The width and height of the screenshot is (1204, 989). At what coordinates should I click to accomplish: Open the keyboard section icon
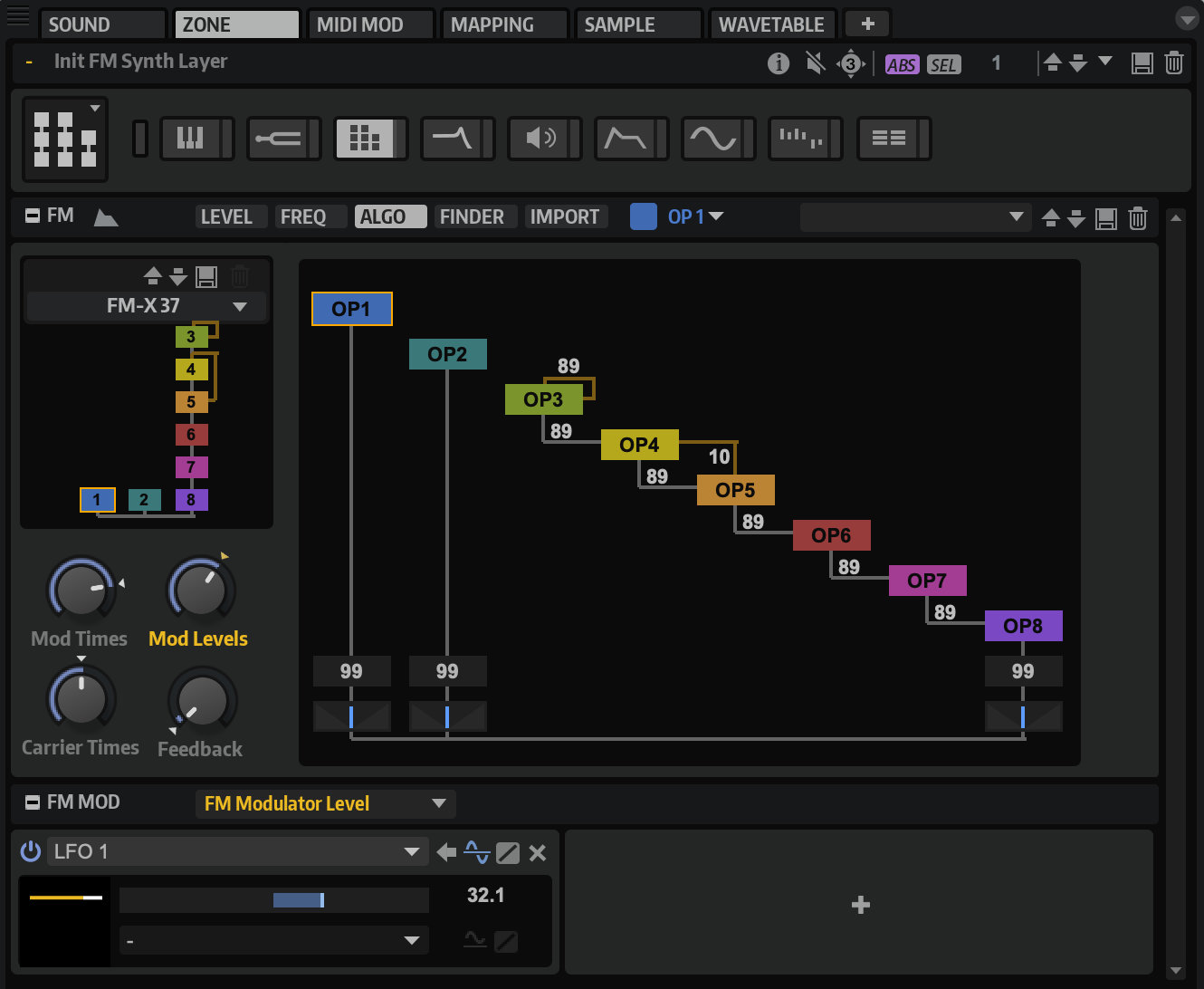(190, 139)
